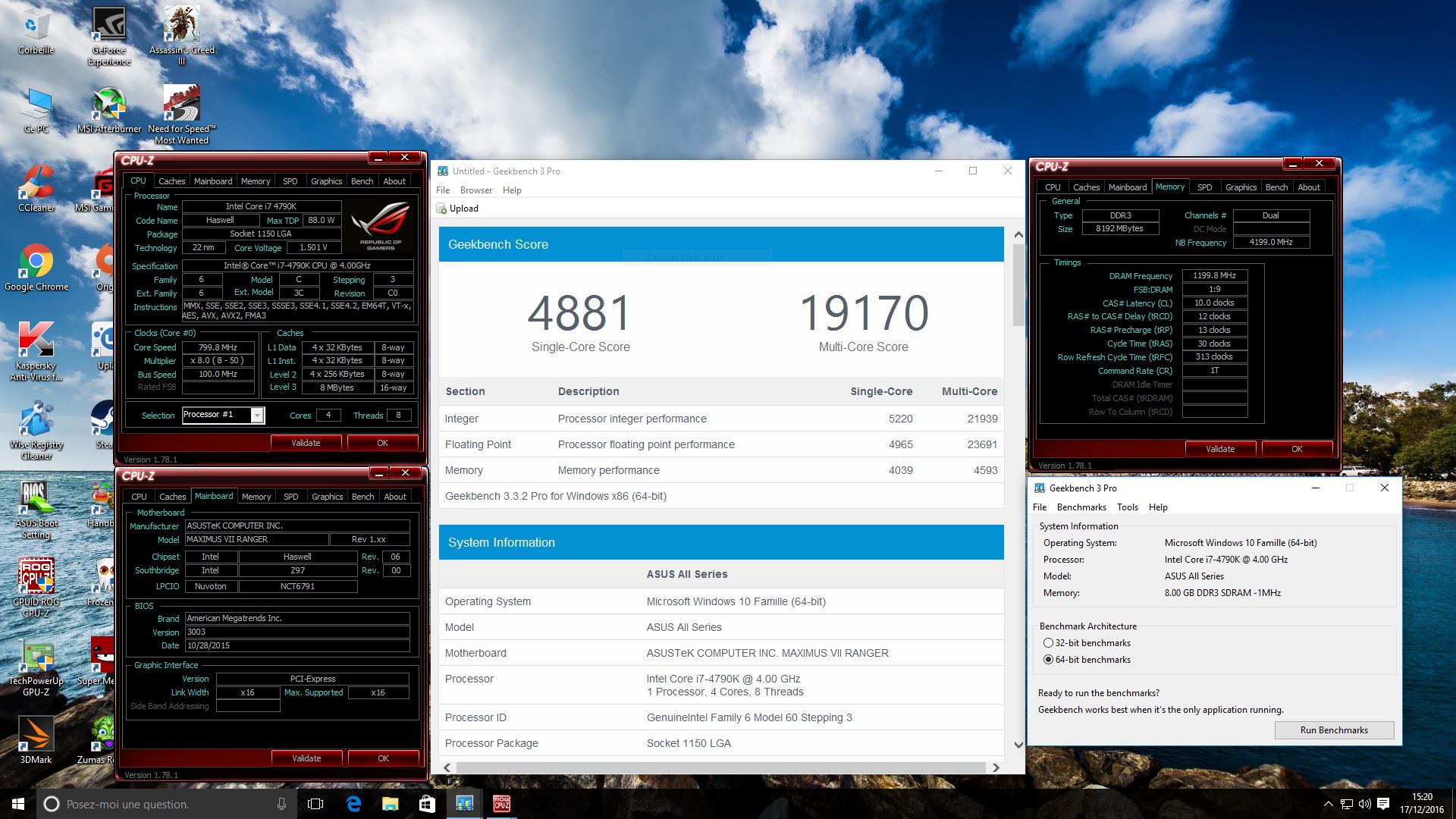
Task: Click the 4881 Single-Core Score value
Action: (x=579, y=313)
